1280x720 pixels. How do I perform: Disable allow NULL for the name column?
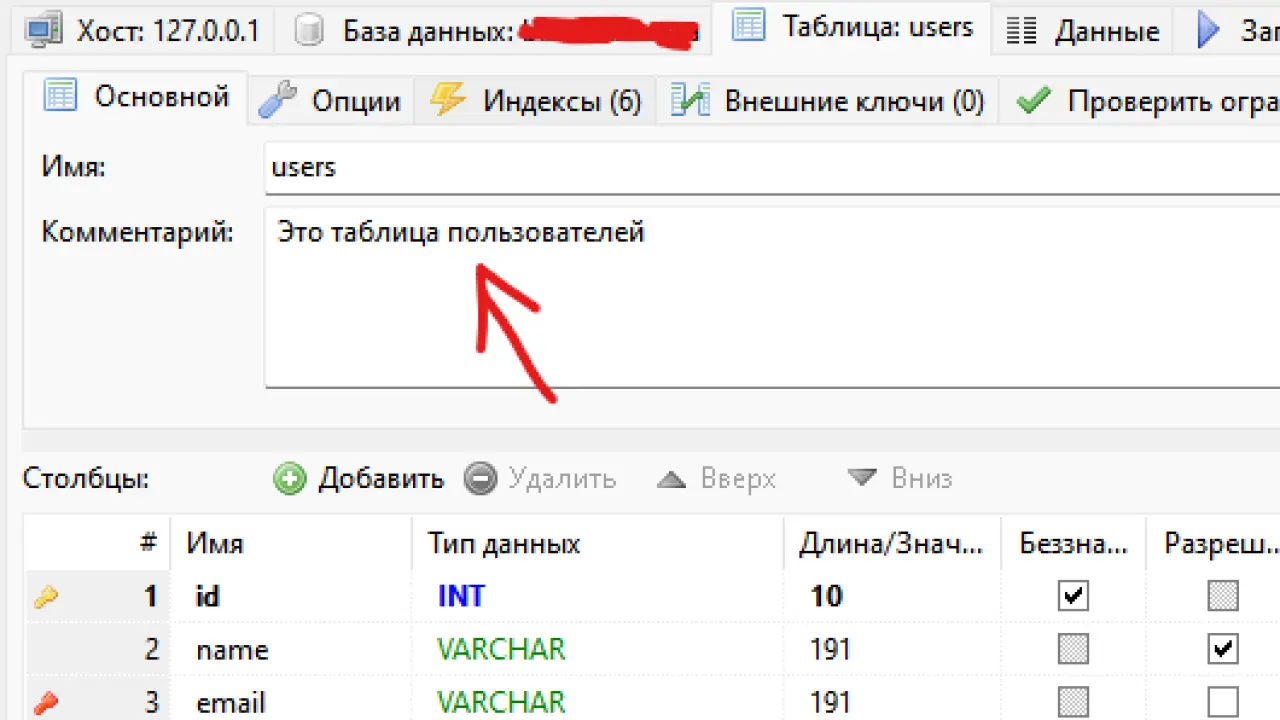[x=1222, y=649]
